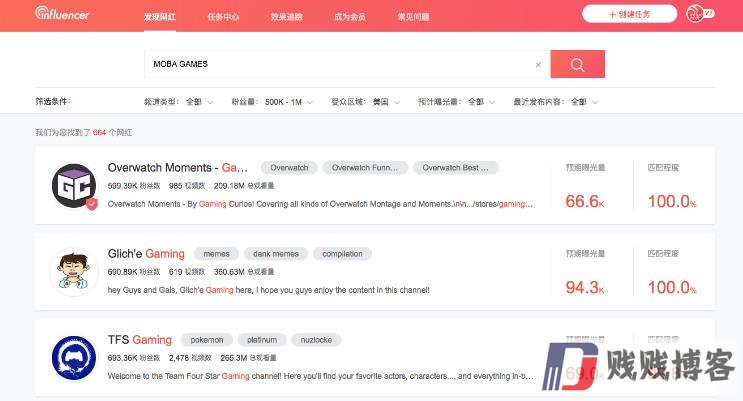This screenshot has width=743, height=401.
Task: Click the Team Four Star description text
Action: (320, 376)
